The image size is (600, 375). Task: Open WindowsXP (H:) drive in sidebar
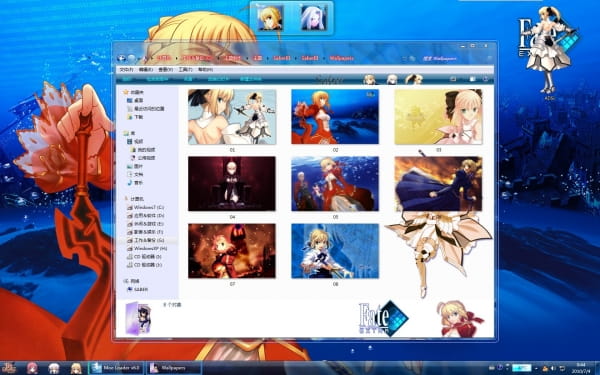[x=147, y=248]
